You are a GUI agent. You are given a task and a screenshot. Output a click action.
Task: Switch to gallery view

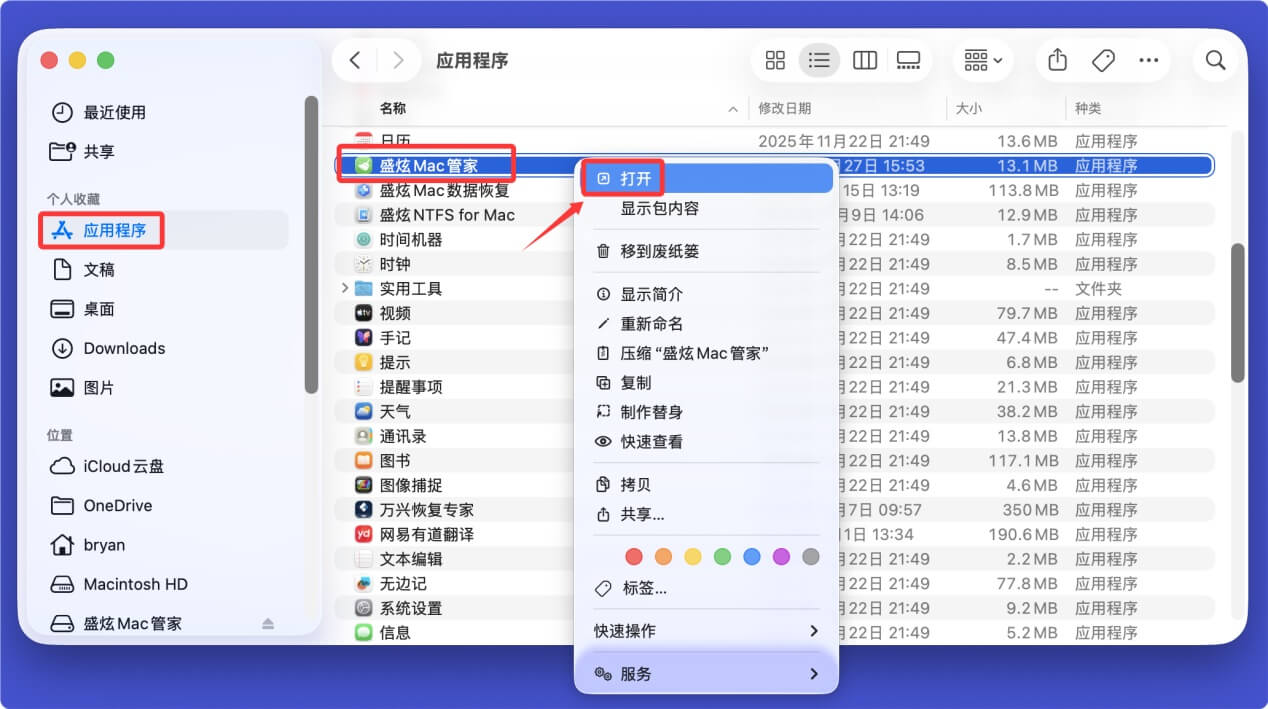pos(908,60)
